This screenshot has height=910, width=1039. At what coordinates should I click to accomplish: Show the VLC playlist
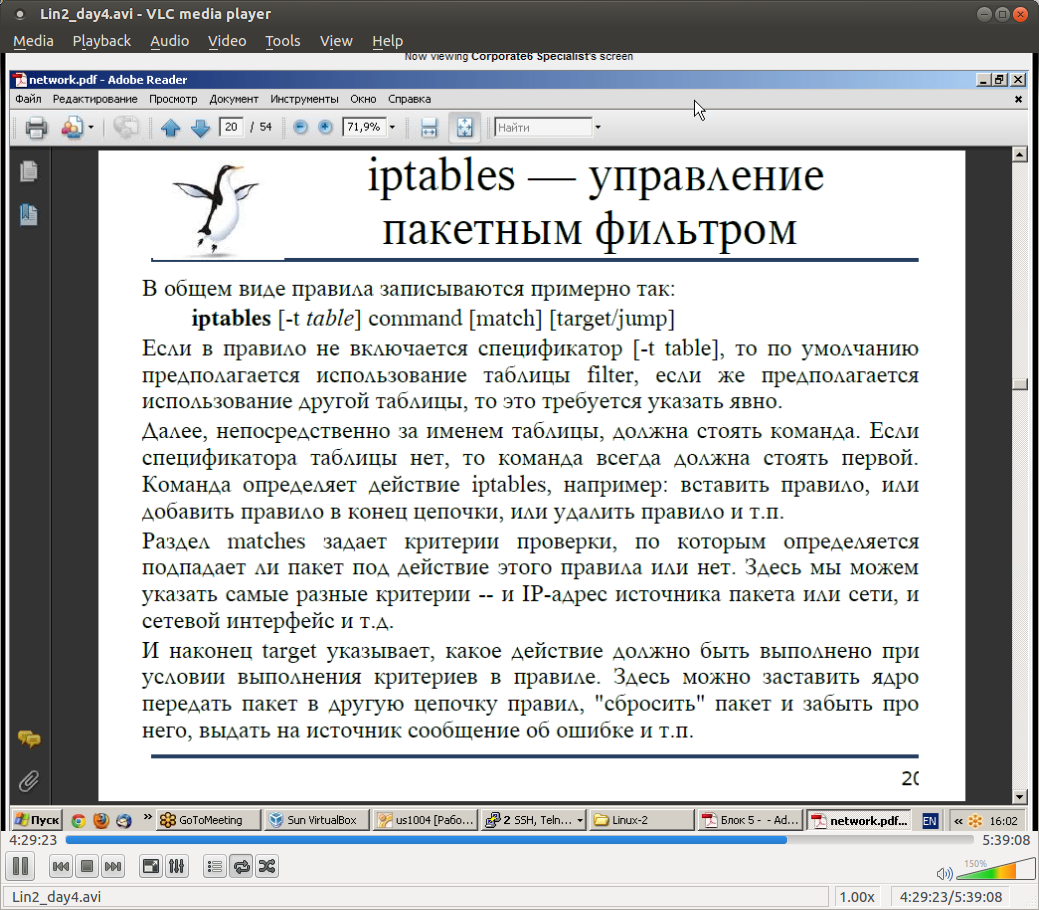pos(214,866)
